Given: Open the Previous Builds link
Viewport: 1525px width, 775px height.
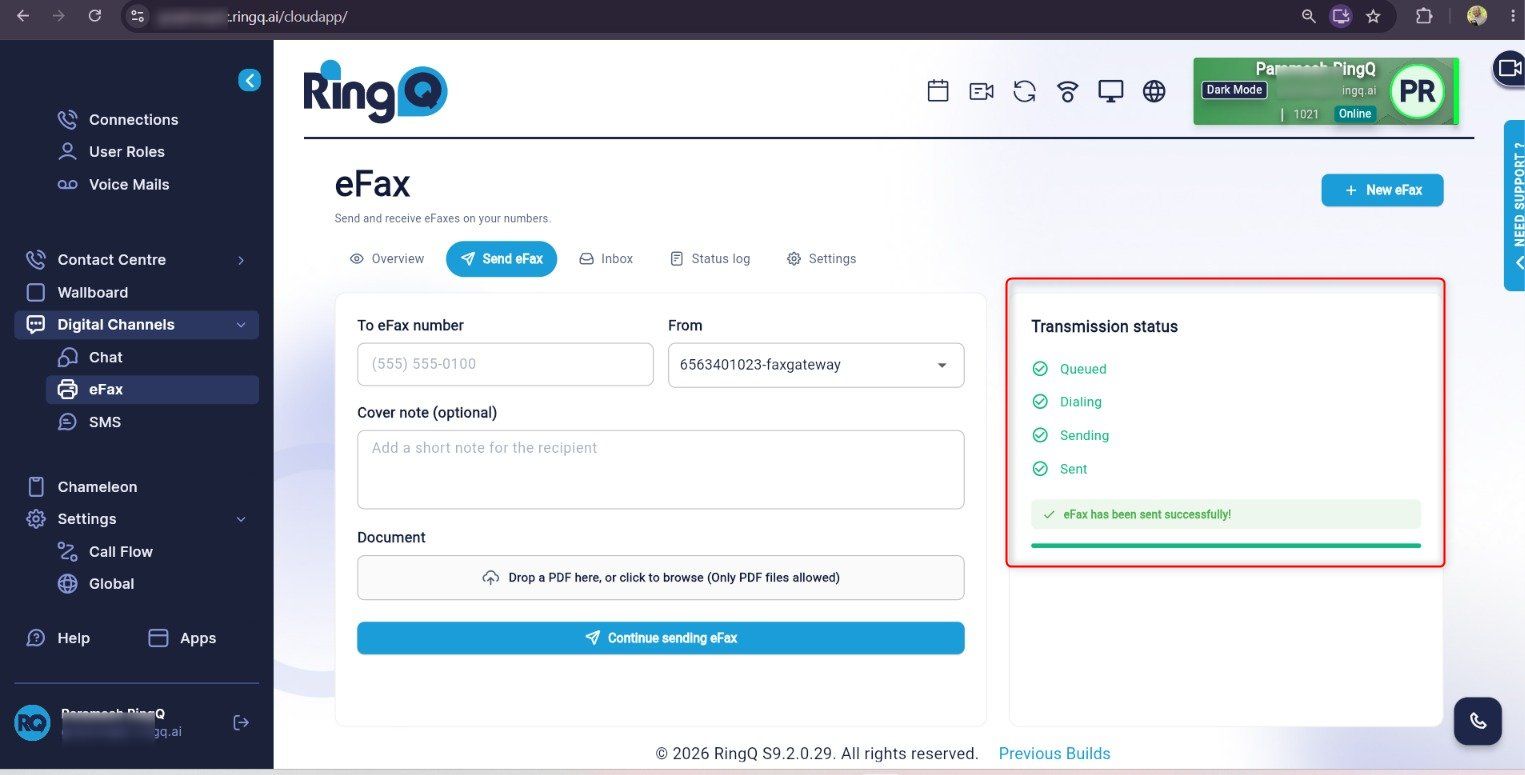Looking at the screenshot, I should [x=1054, y=754].
